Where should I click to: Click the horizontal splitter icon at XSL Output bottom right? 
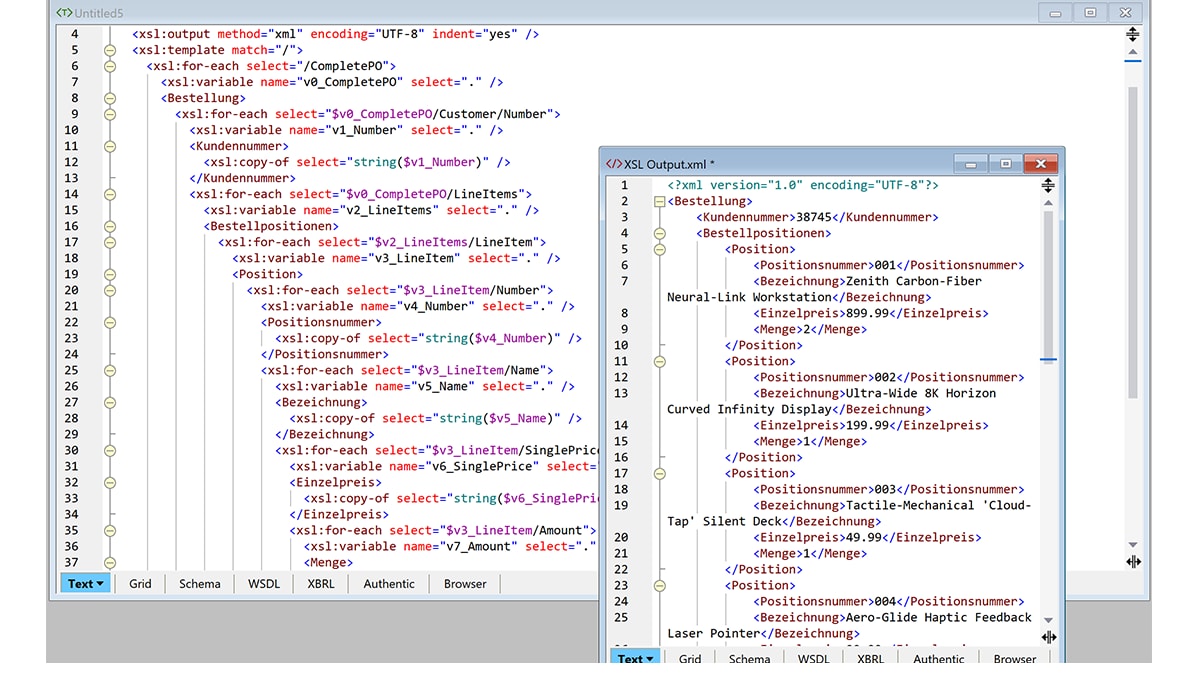point(1048,636)
